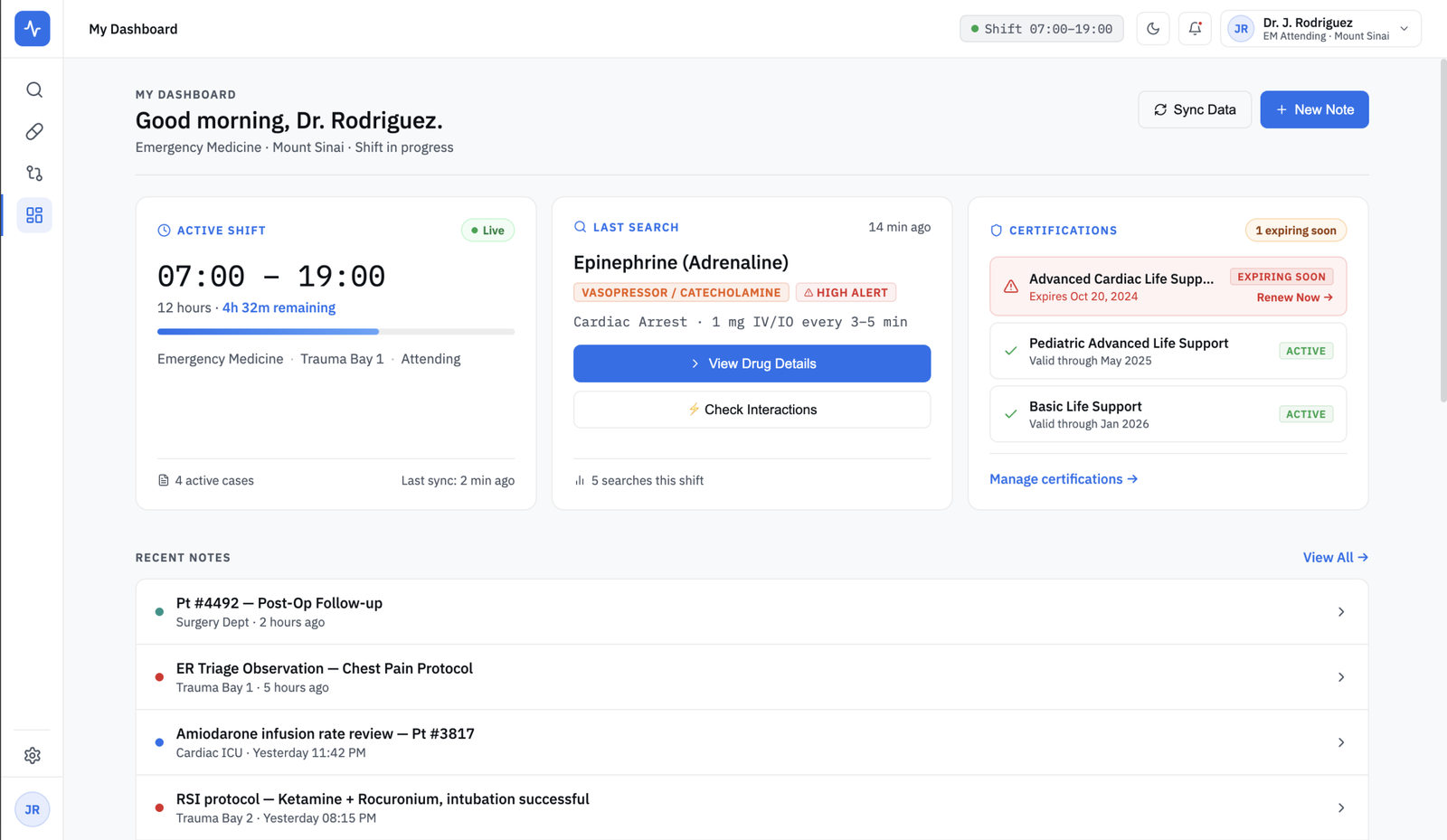Open notifications bell icon
This screenshot has width=1447, height=840.
pyautogui.click(x=1195, y=29)
